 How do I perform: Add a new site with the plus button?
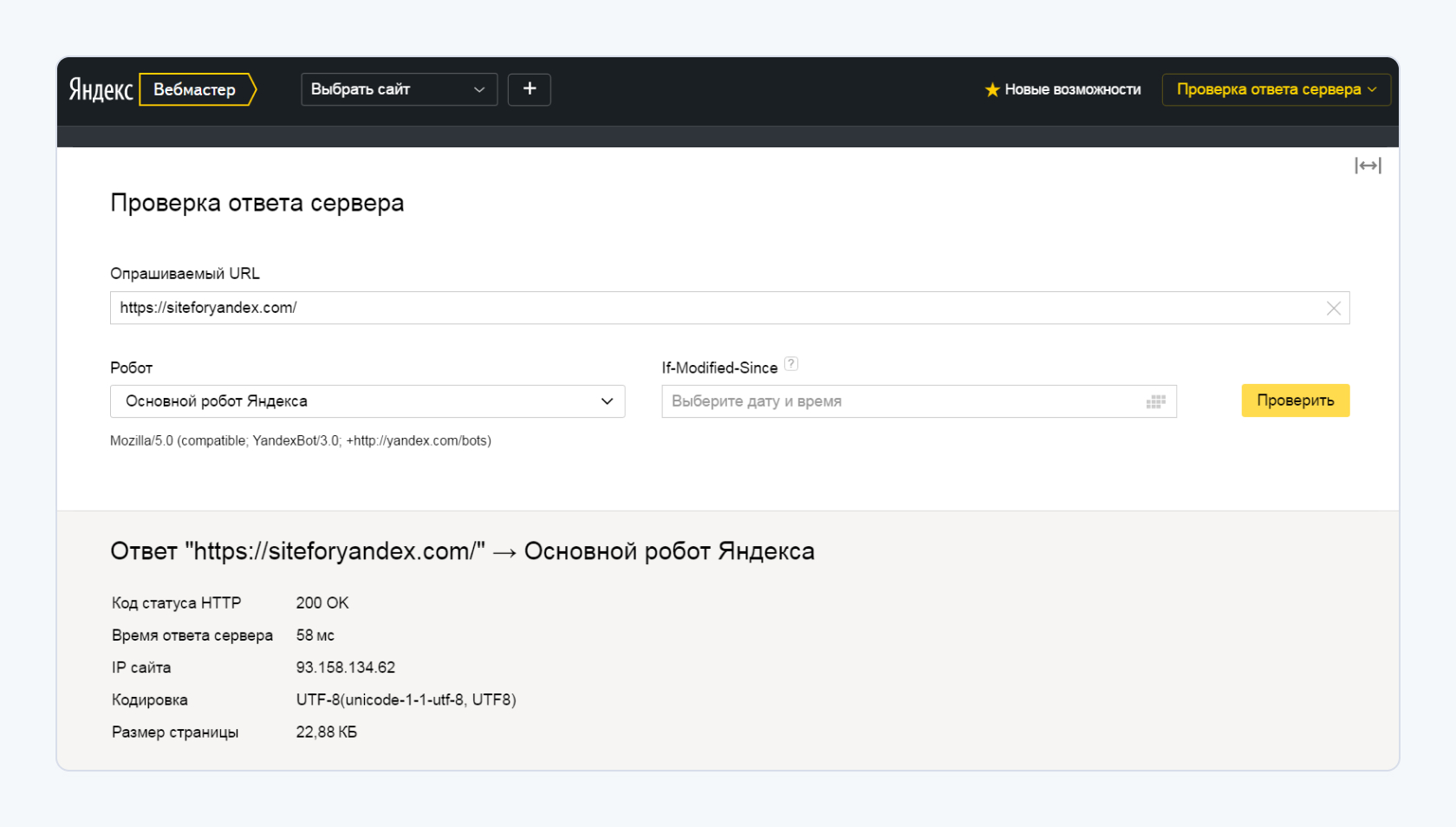tap(530, 89)
